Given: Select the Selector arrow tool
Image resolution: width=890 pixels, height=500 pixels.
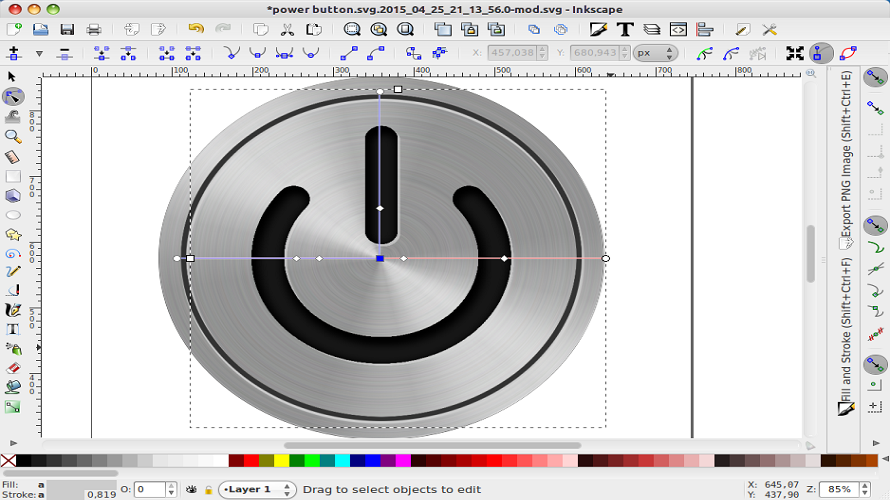Looking at the screenshot, I should (13, 76).
